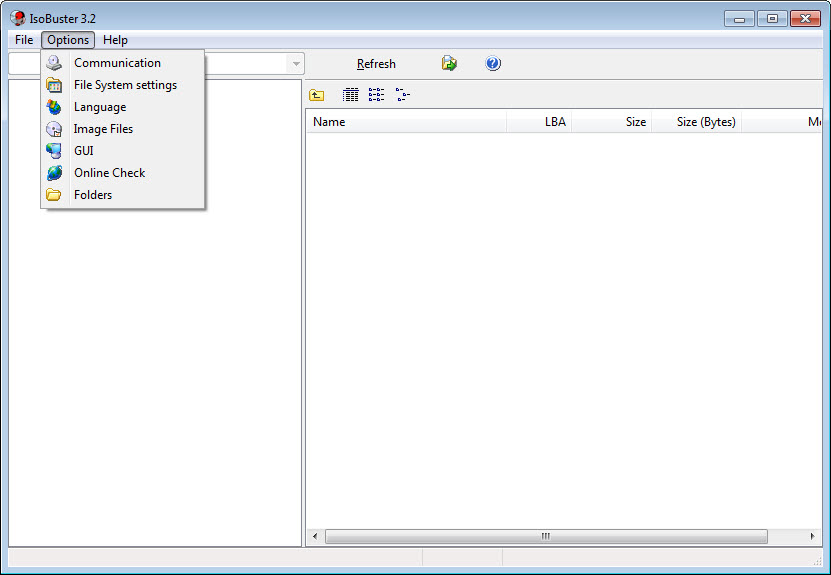Switch to details list view icon
Viewport: 831px width, 575px height.
coord(350,95)
